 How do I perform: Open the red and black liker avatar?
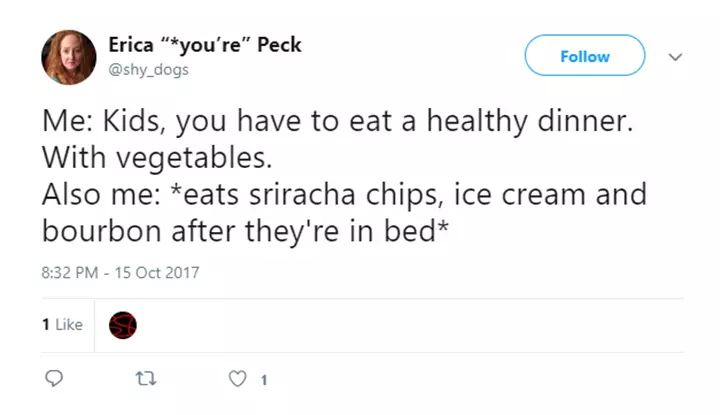click(x=122, y=325)
